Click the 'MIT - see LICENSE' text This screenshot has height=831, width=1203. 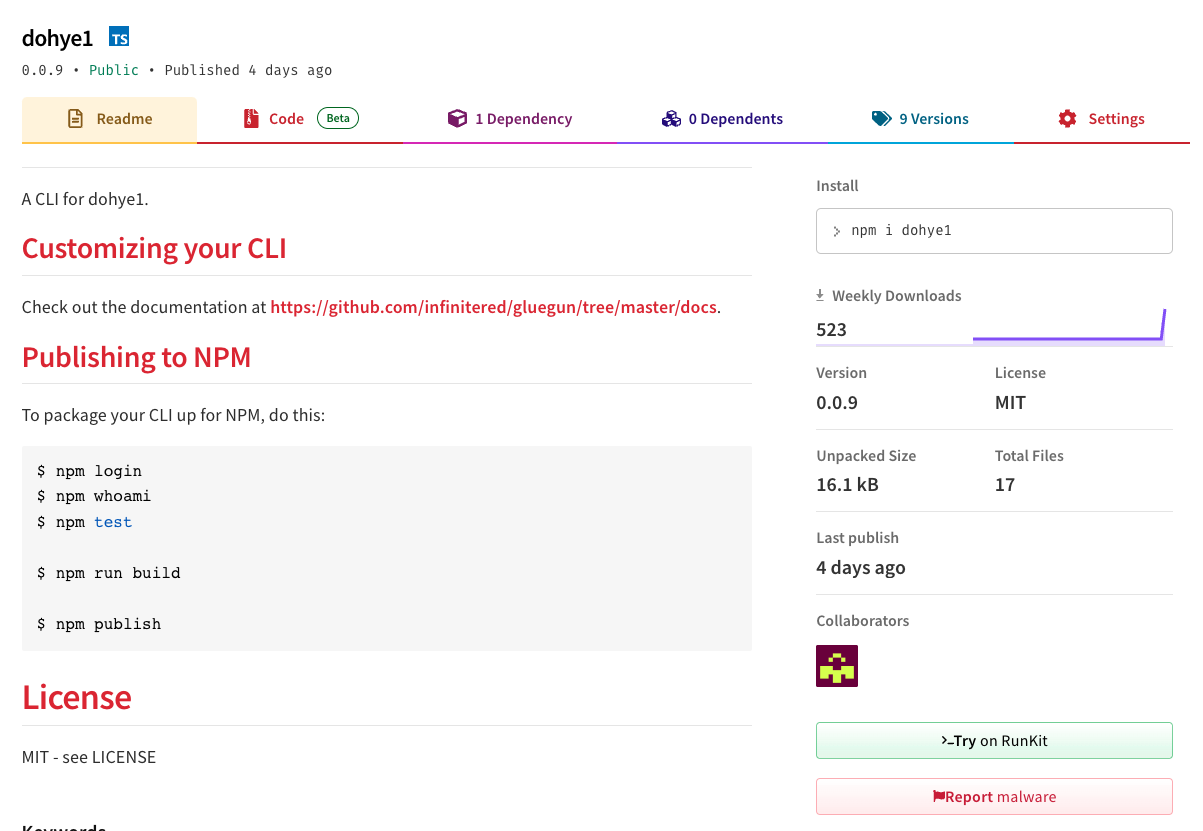[89, 757]
